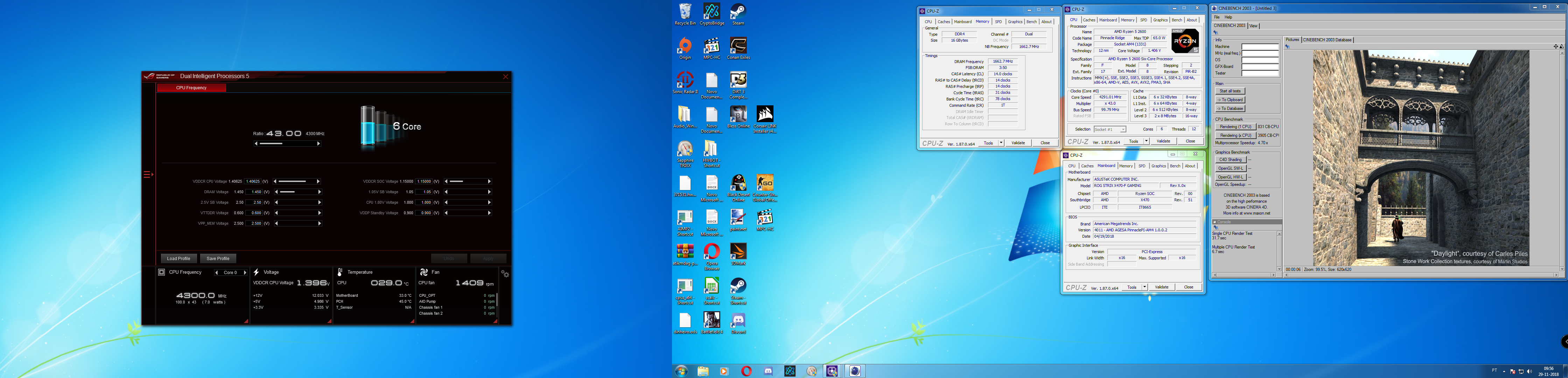Select the next core with the Core 0 right arrow

pyautogui.click(x=245, y=273)
